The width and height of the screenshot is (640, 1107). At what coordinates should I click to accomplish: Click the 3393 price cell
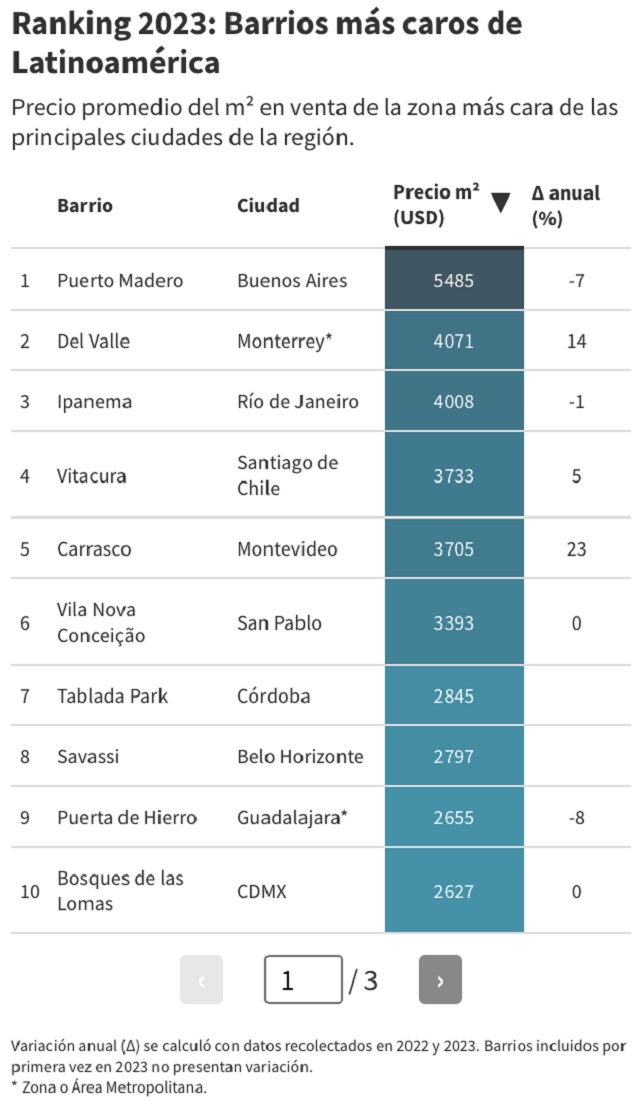(x=454, y=623)
